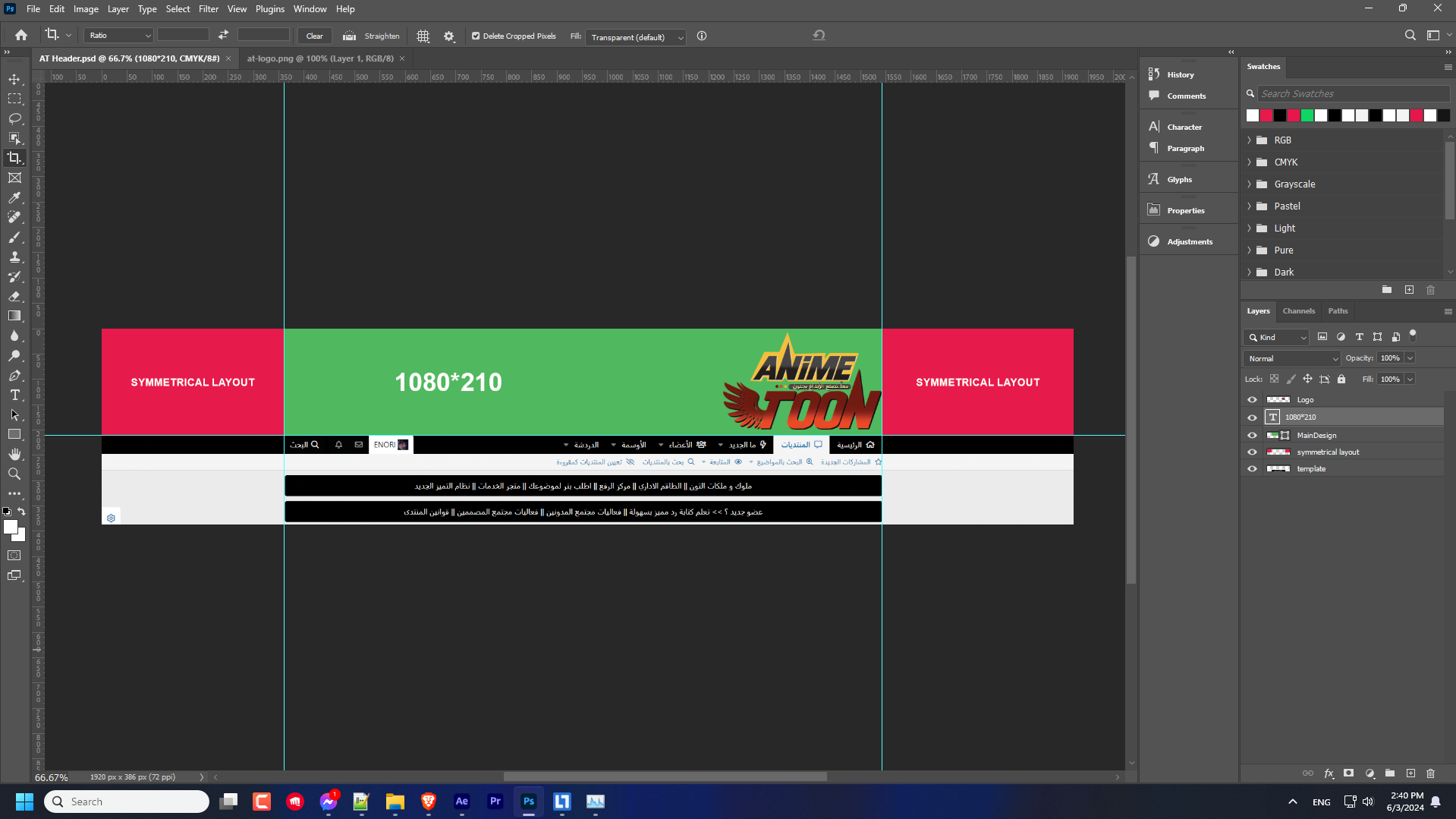Open the Adjustments panel
Image resolution: width=1456 pixels, height=819 pixels.
[x=1189, y=241]
